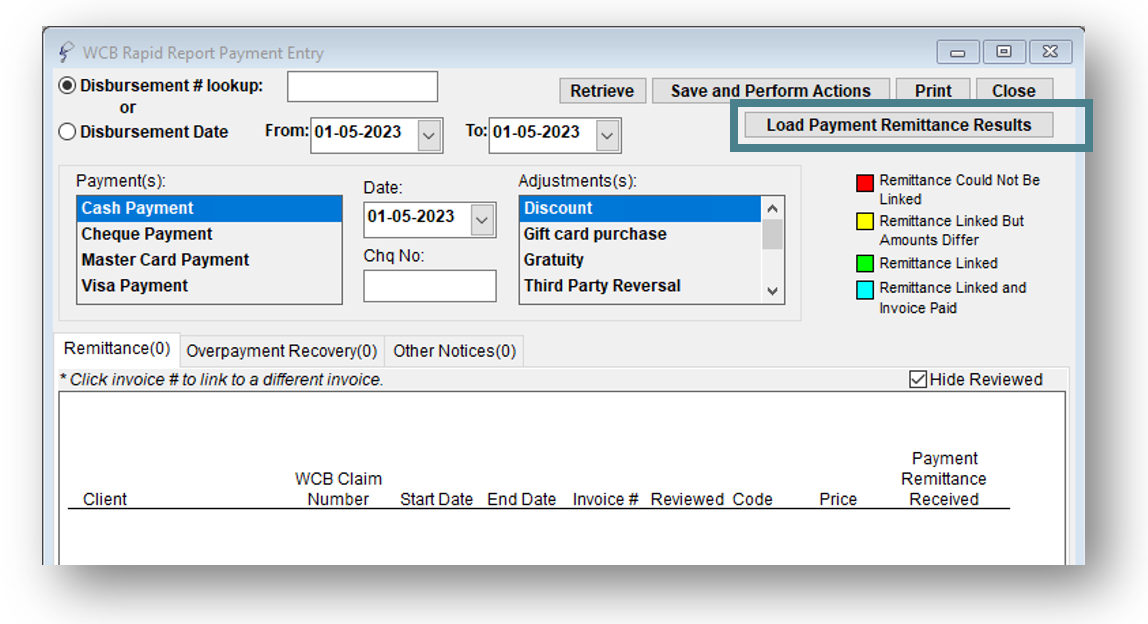Select Master Card Payment option
This screenshot has height=624, width=1148.
click(x=209, y=260)
